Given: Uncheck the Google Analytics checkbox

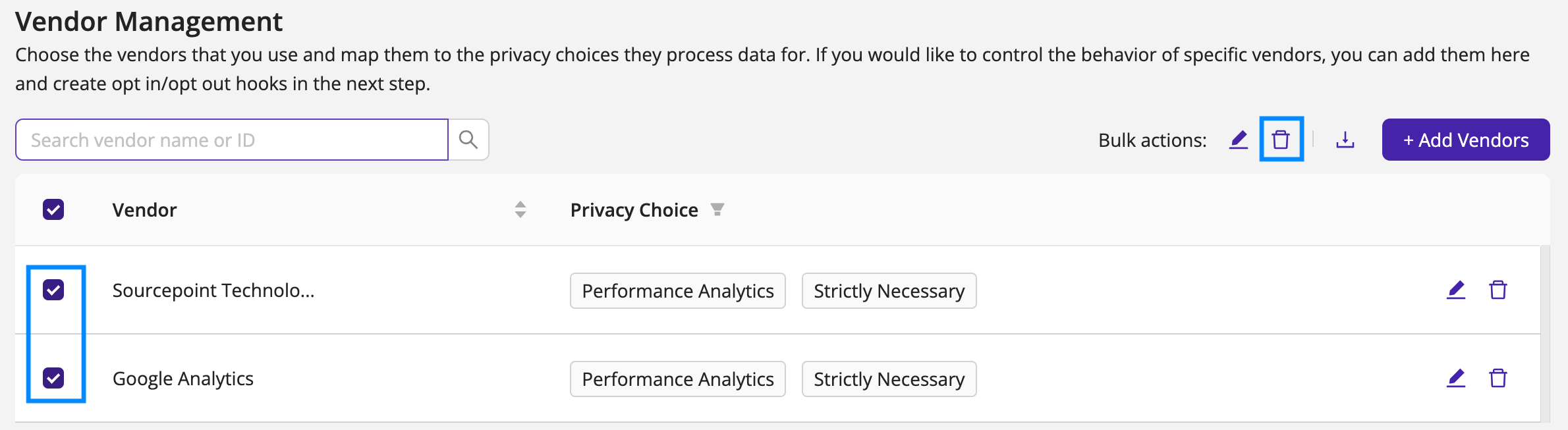Looking at the screenshot, I should pyautogui.click(x=53, y=378).
